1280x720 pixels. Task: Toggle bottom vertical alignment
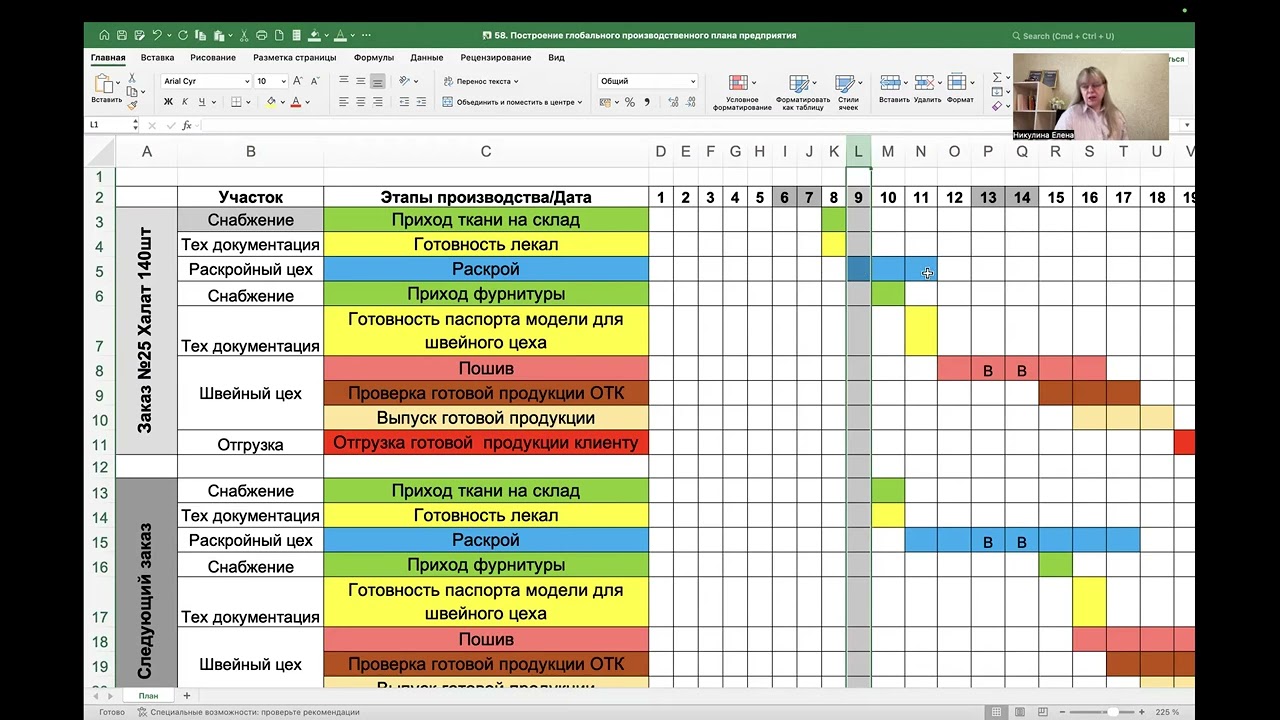(x=377, y=81)
